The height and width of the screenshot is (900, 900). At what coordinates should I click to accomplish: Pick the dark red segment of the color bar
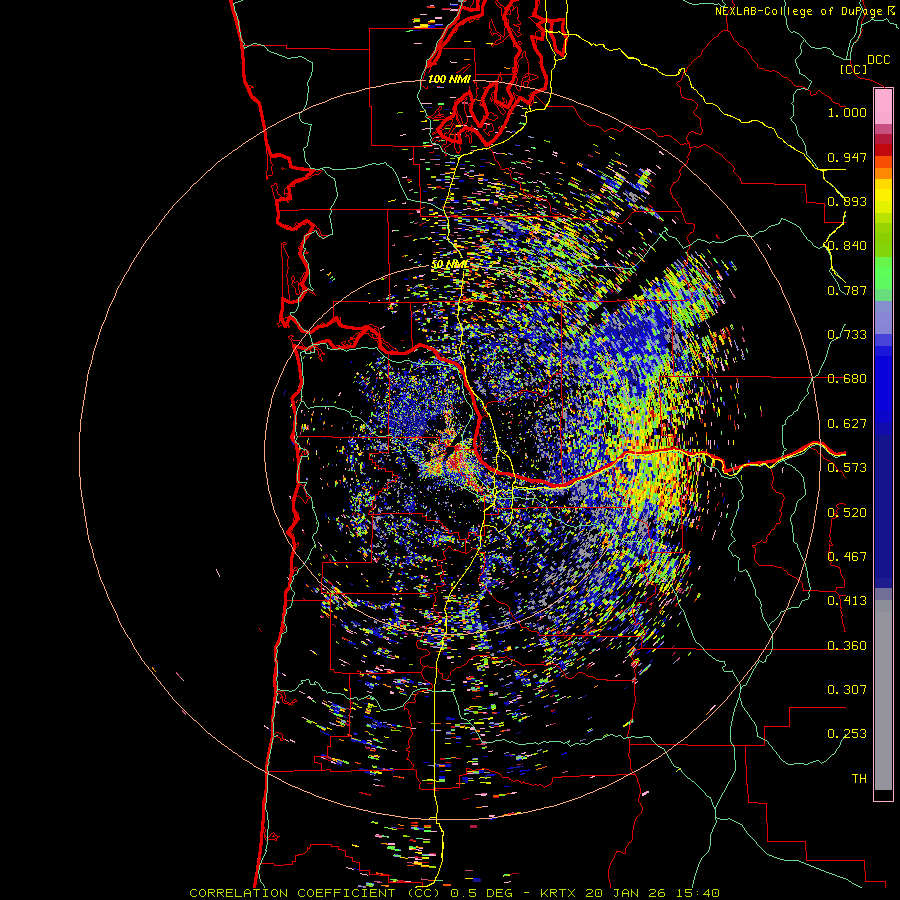click(883, 149)
